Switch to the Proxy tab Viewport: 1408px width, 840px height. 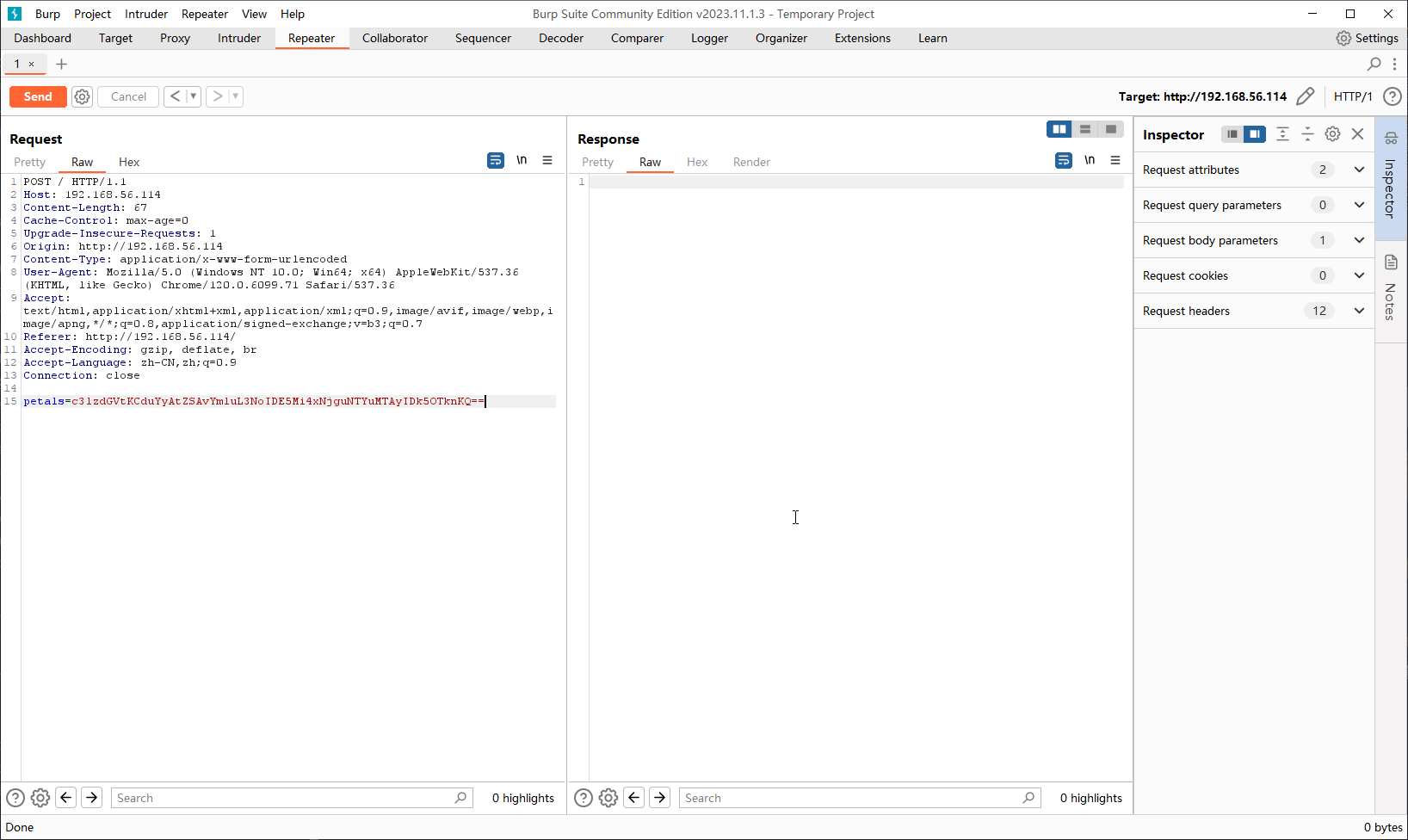pyautogui.click(x=175, y=38)
